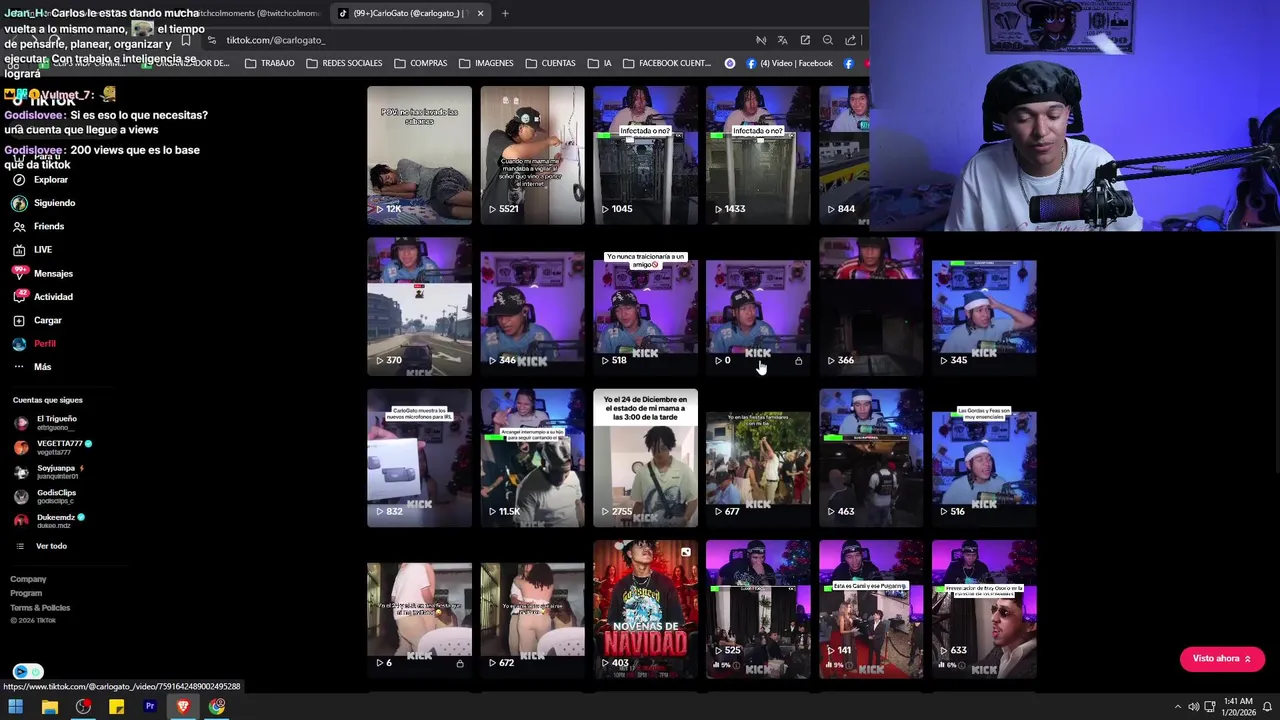Open the IMAGENES bookmarks folder
The height and width of the screenshot is (720, 1280).
point(485,63)
